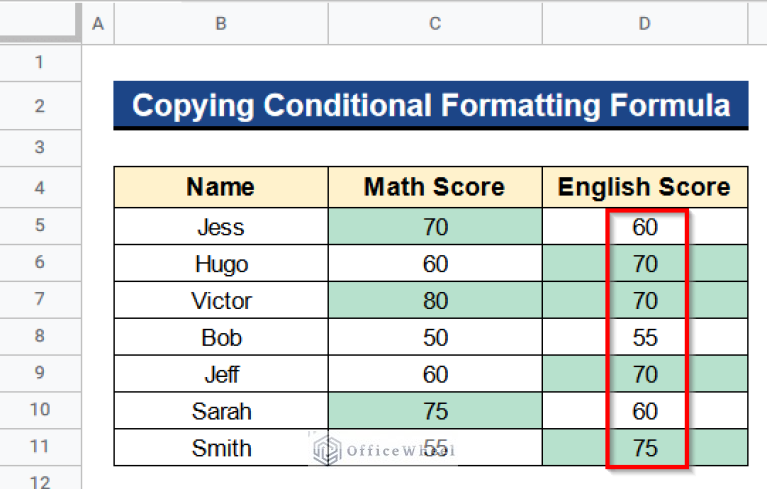Click row 11 header
This screenshot has width=767, height=489.
tap(40, 448)
